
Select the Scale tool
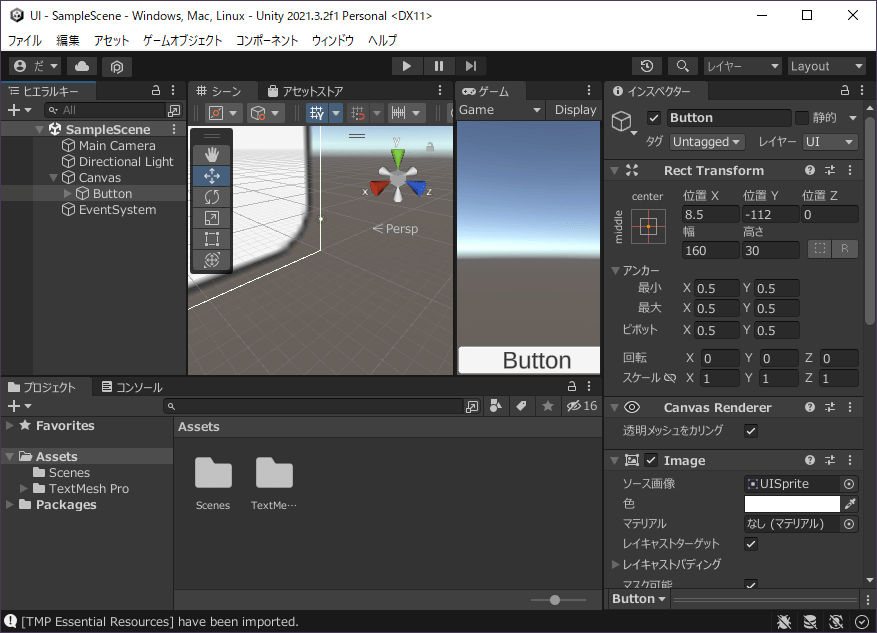click(x=211, y=218)
